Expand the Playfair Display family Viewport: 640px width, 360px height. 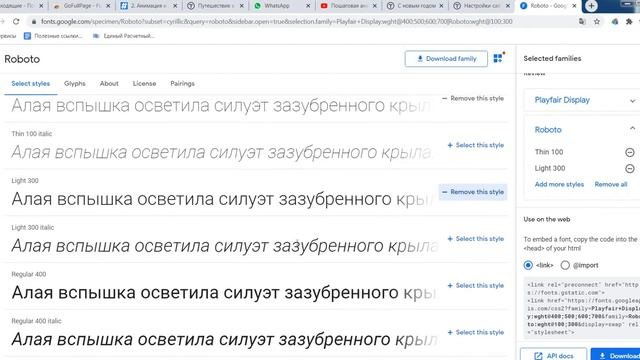tap(632, 100)
